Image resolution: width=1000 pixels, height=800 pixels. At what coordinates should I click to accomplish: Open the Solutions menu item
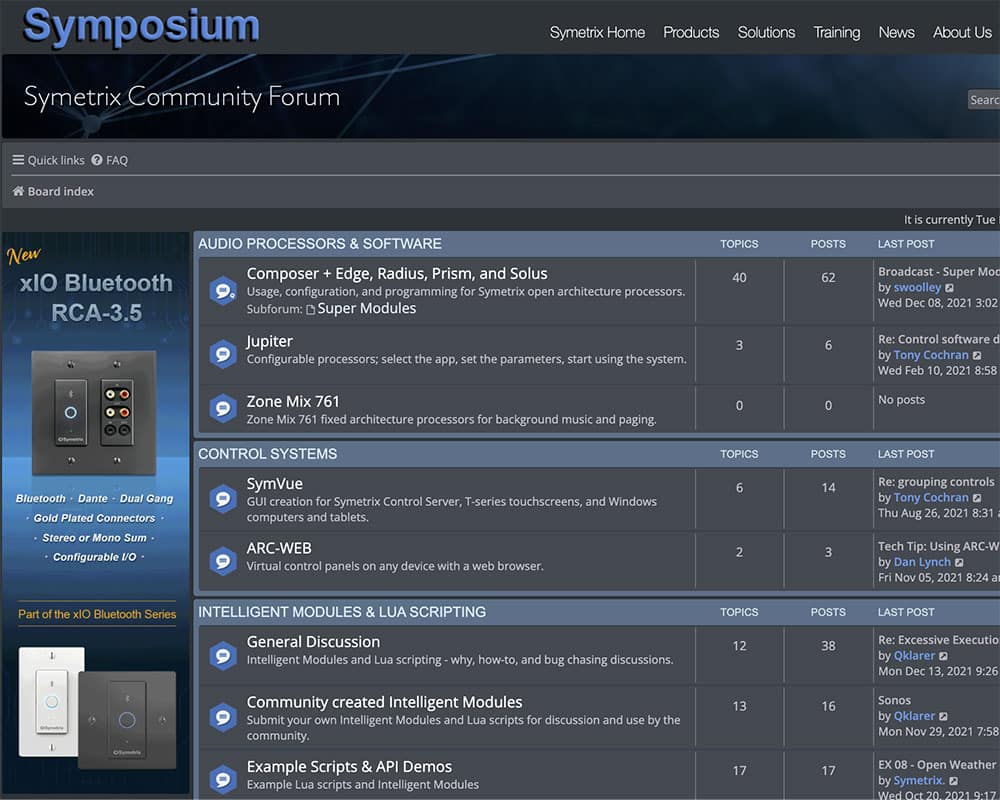click(767, 32)
